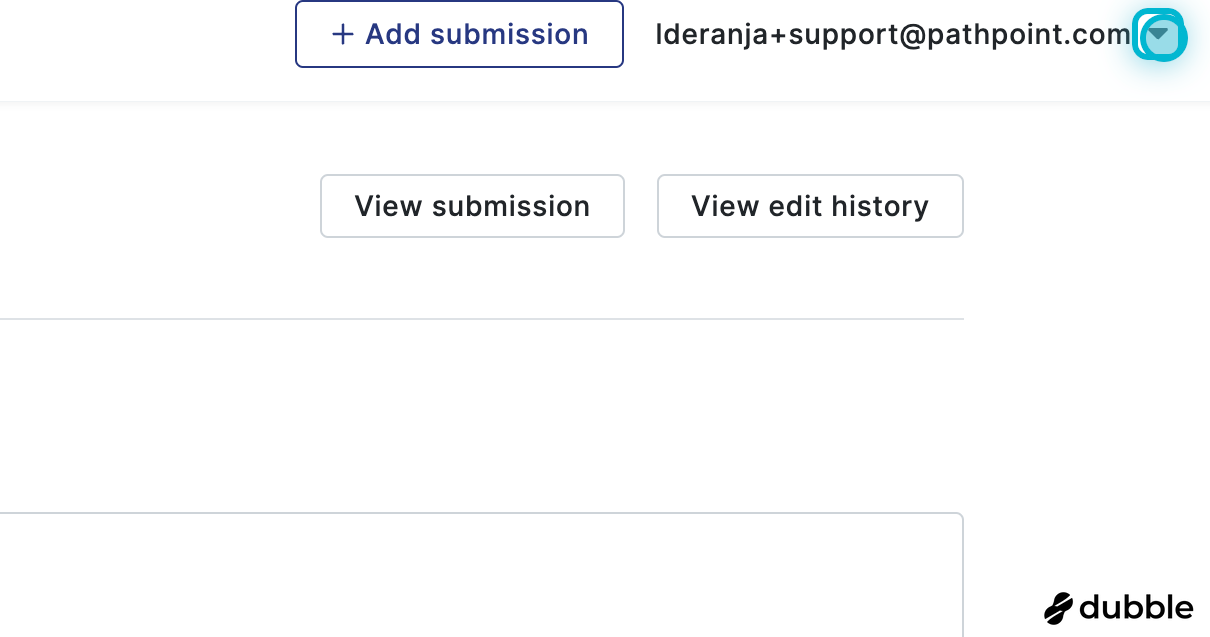Click the dubble logo icon
The height and width of the screenshot is (637, 1210).
(1058, 607)
